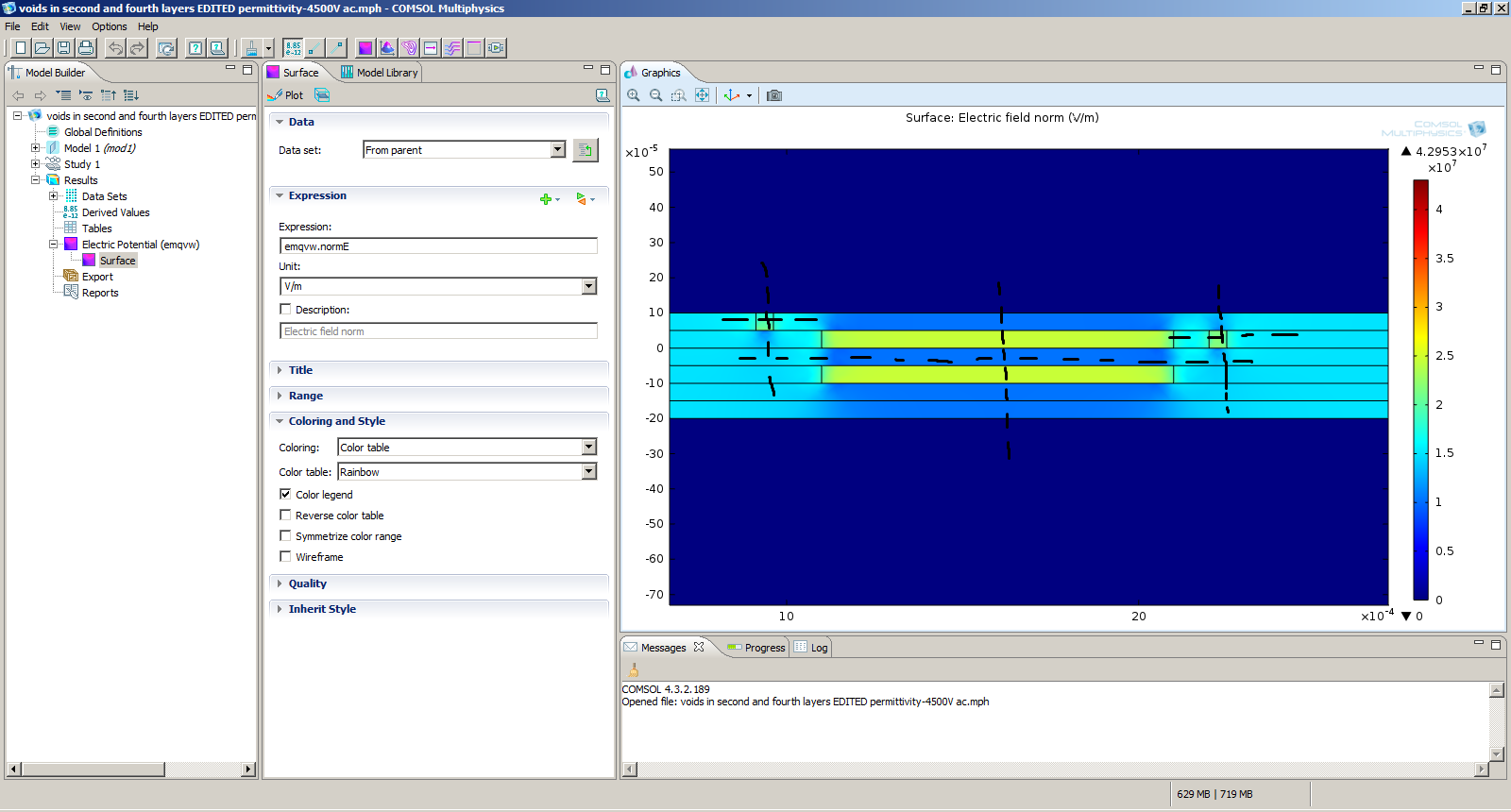Click the Save file icon in main toolbar
Viewport: 1511px width, 812px height.
63,48
